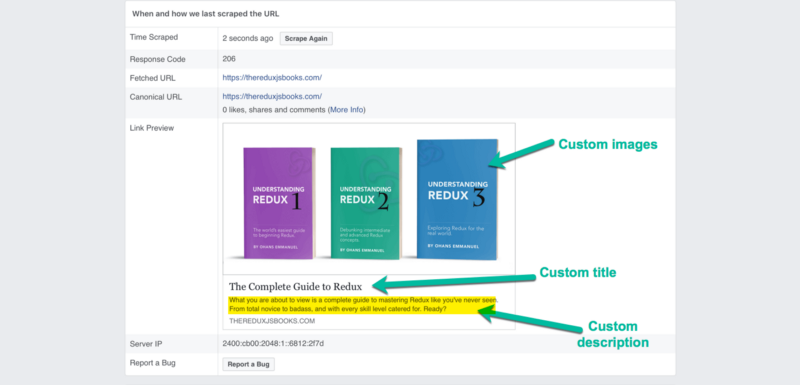Select the Server IP address value
The image size is (800, 385).
tap(273, 344)
